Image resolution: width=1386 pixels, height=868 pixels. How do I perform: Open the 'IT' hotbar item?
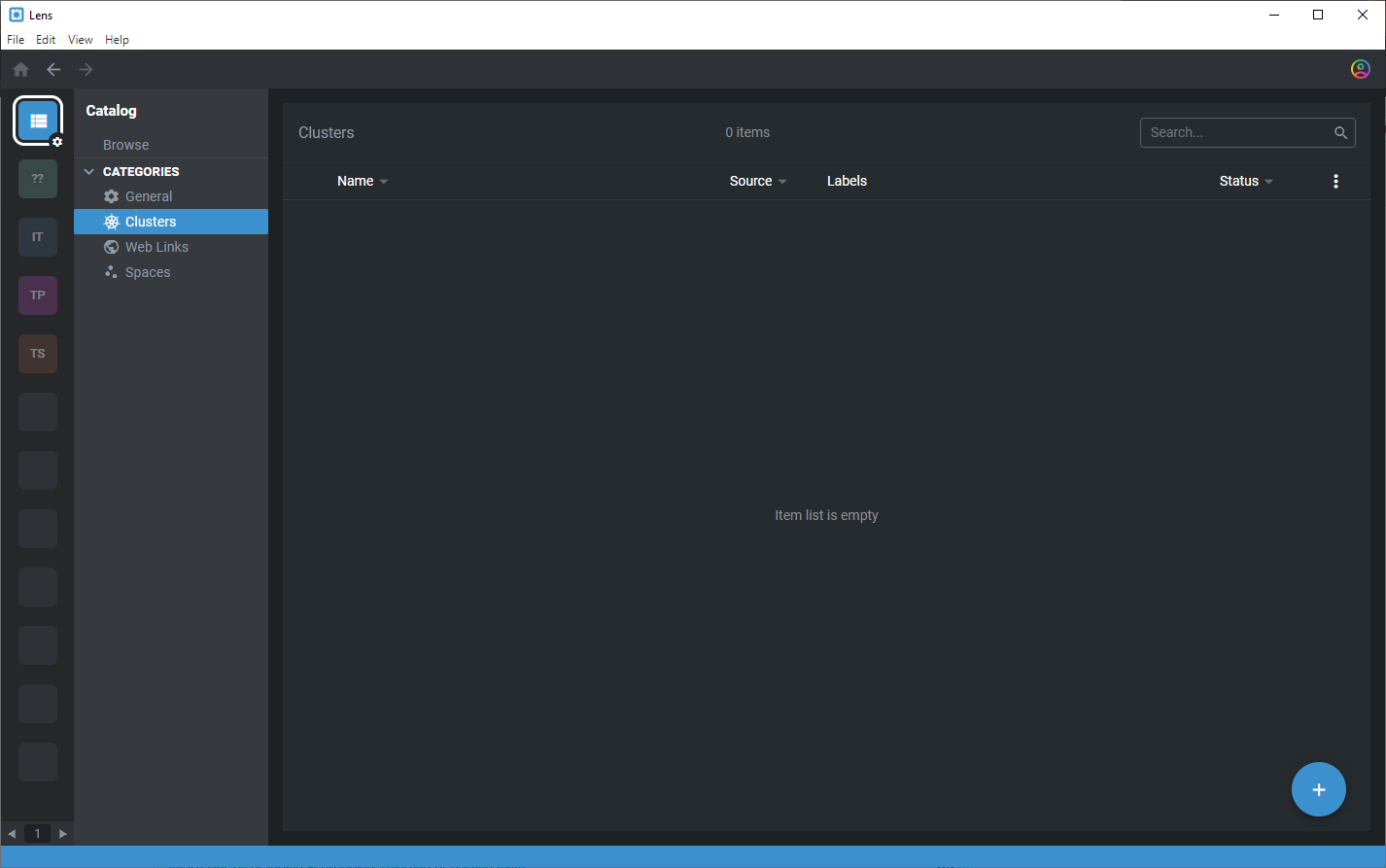tap(38, 237)
